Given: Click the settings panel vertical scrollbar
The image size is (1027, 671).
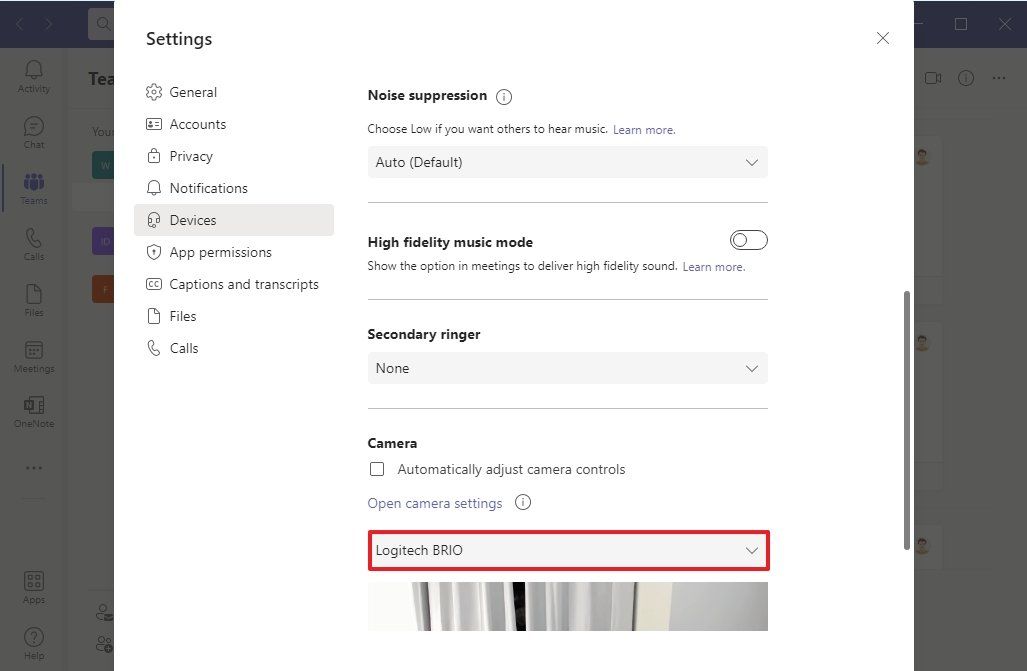Looking at the screenshot, I should coord(907,420).
